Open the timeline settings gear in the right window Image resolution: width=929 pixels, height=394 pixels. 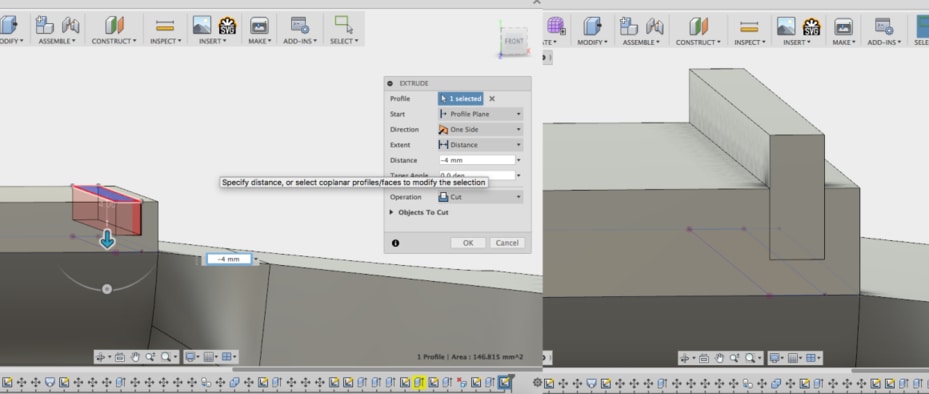(x=537, y=383)
